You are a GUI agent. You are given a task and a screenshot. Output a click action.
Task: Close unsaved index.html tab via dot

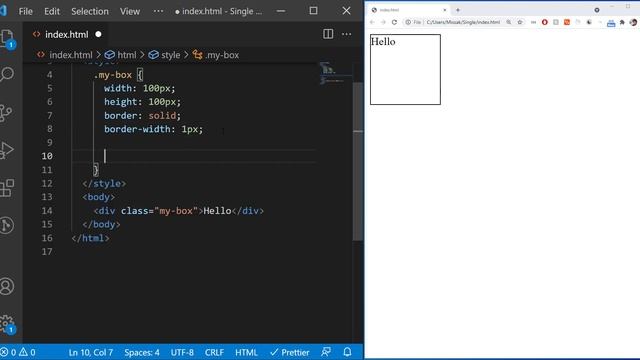click(98, 35)
